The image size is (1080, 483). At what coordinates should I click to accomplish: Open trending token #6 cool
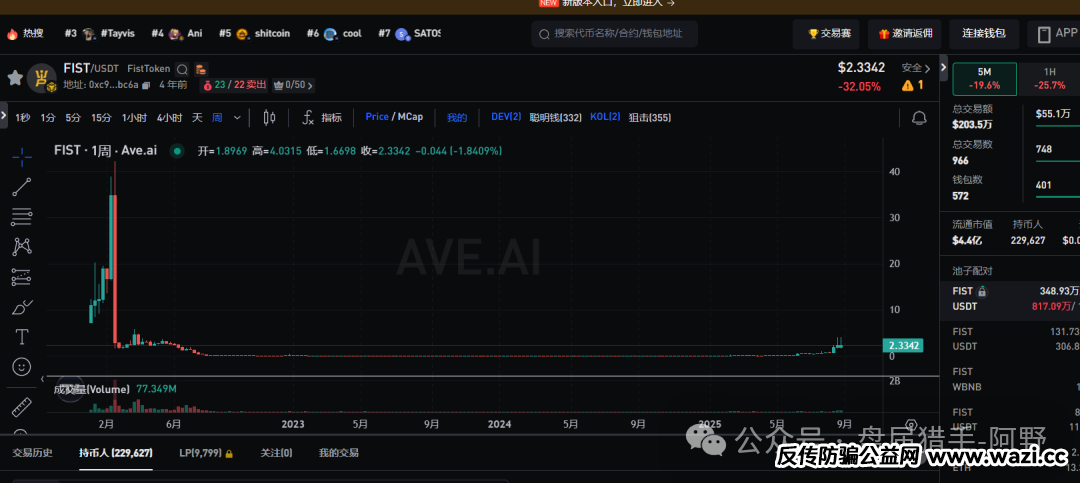(x=334, y=33)
